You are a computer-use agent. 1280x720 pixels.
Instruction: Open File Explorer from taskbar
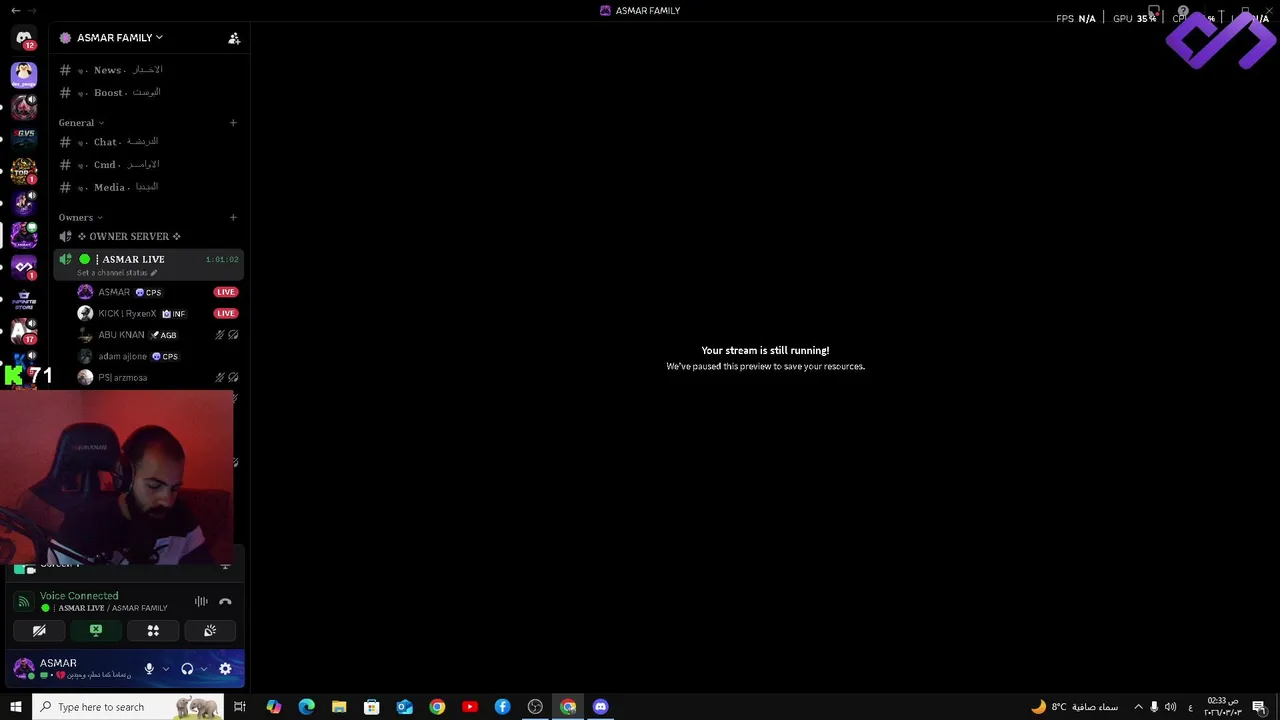[x=339, y=707]
